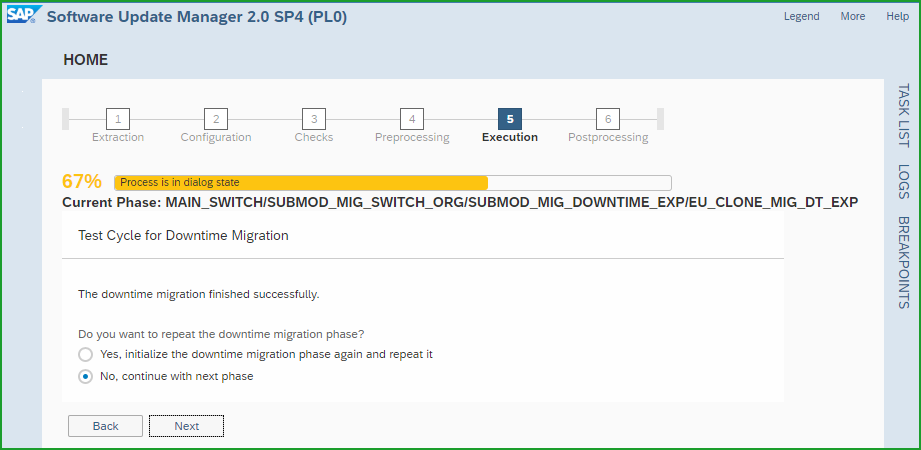The width and height of the screenshot is (921, 450).
Task: Click the Next button
Action: [186, 426]
